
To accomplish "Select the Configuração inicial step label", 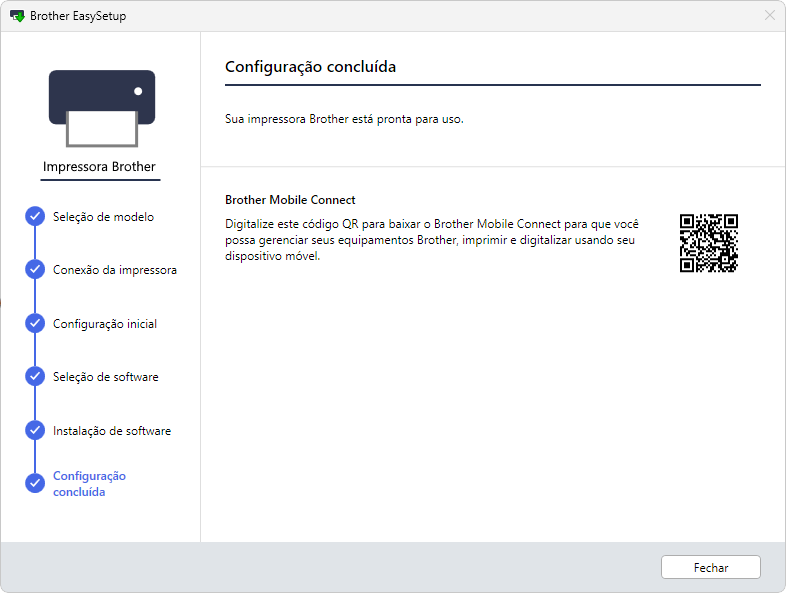I will (105, 324).
